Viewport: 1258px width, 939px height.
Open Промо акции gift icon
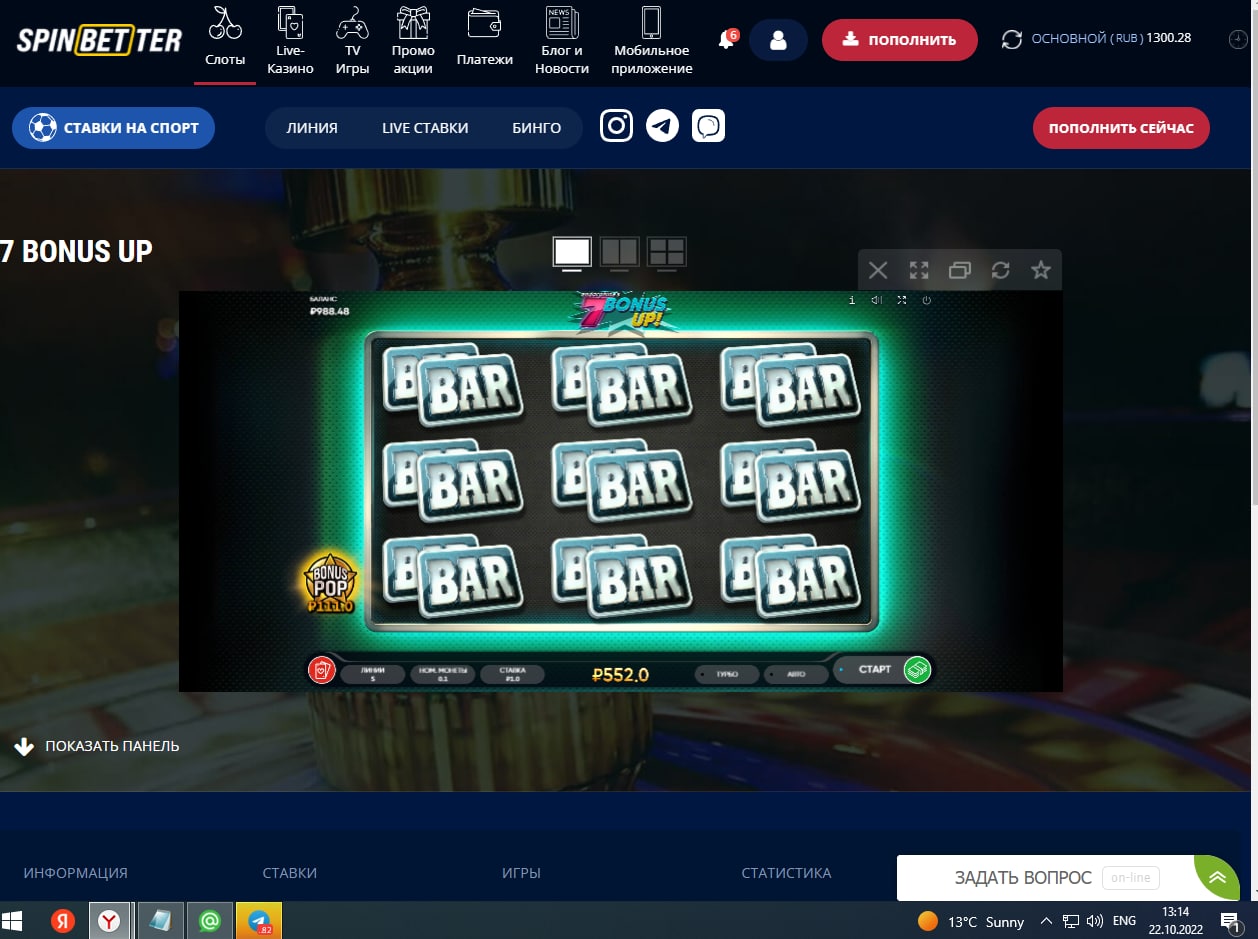[x=413, y=41]
